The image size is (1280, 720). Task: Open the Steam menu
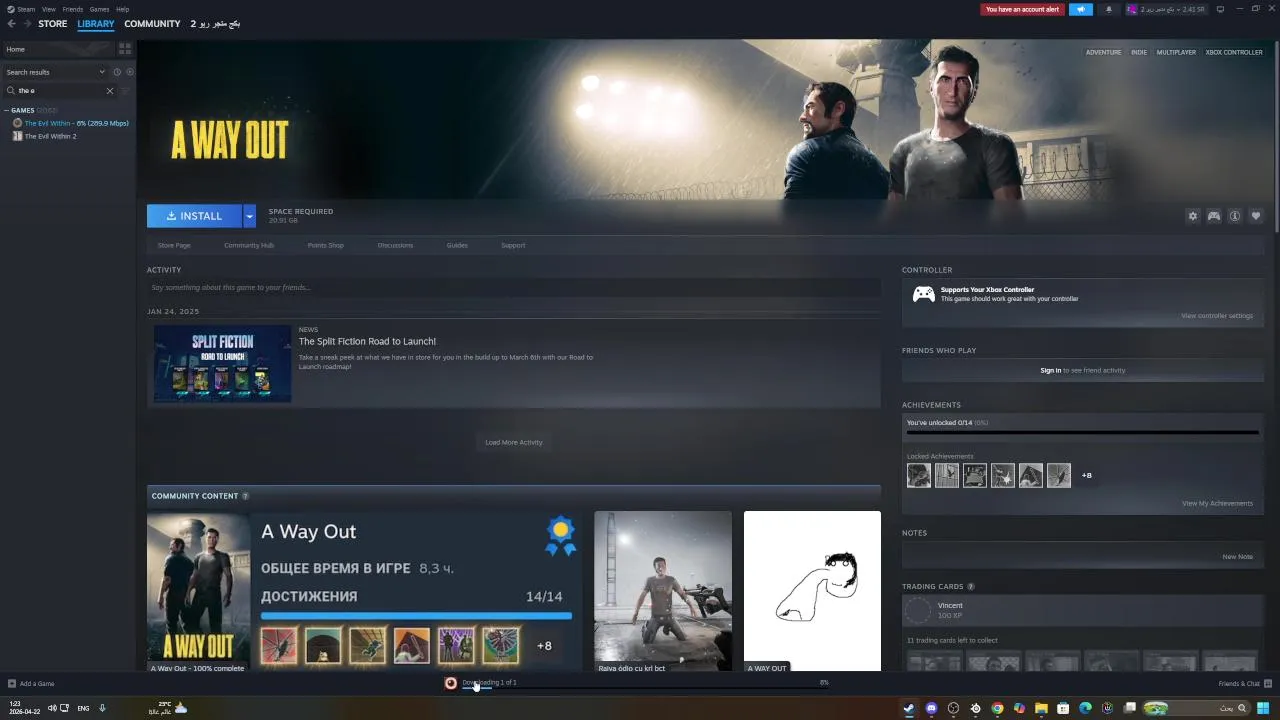27,9
